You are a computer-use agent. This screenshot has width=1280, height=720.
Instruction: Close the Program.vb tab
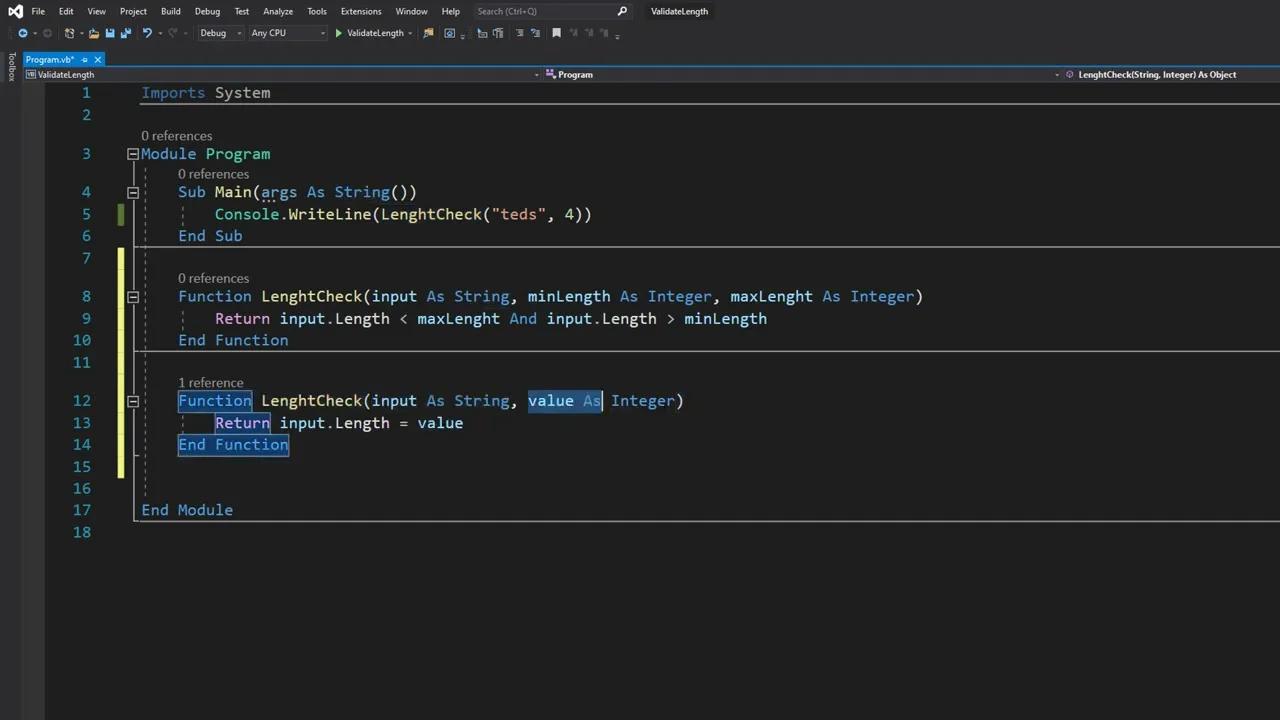98,60
